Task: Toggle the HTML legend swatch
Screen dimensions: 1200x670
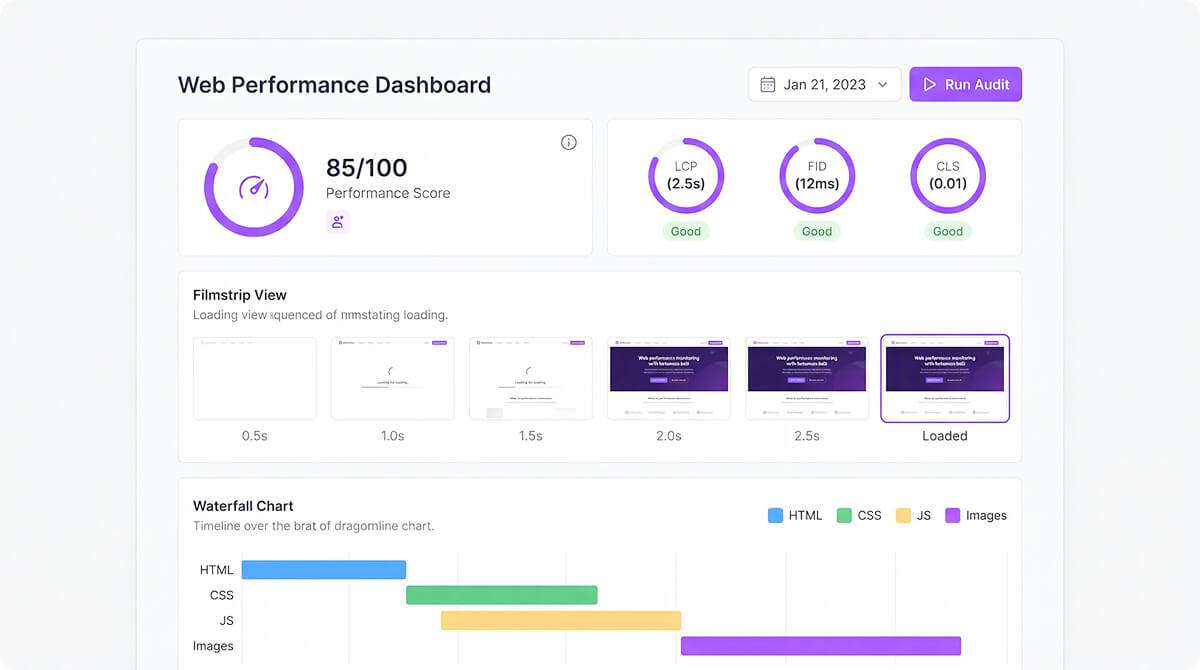Action: click(x=775, y=516)
